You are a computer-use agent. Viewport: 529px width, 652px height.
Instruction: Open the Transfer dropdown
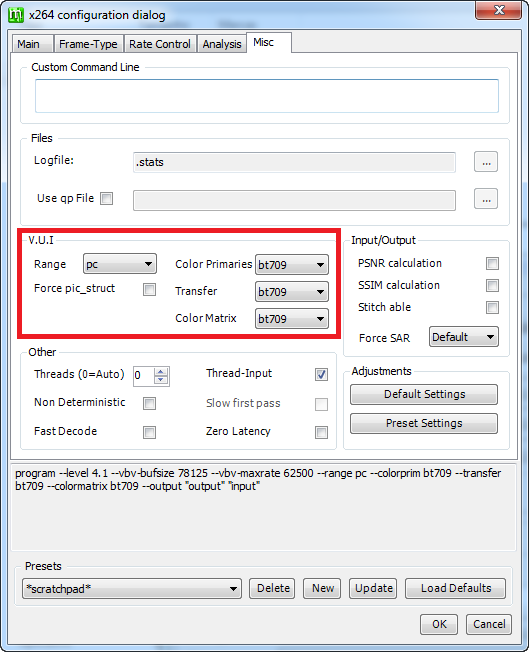[292, 292]
